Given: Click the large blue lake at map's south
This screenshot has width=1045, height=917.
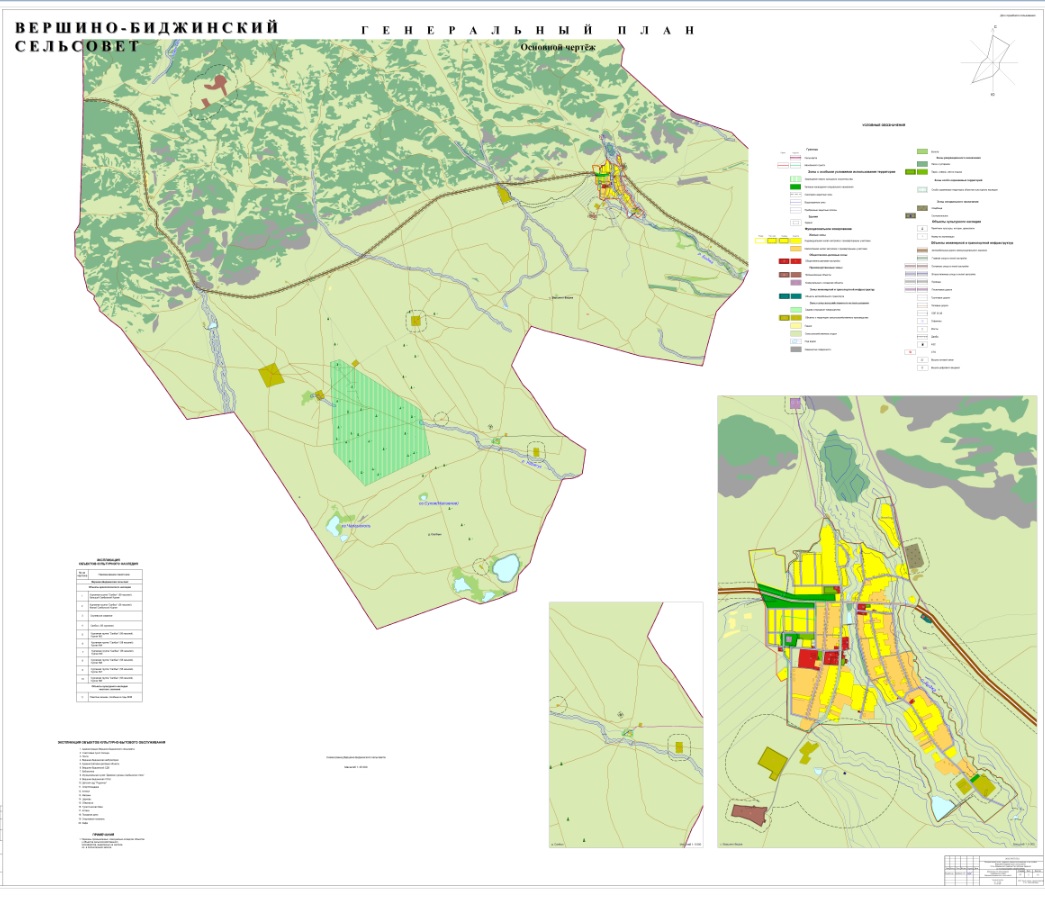Looking at the screenshot, I should coord(502,571).
